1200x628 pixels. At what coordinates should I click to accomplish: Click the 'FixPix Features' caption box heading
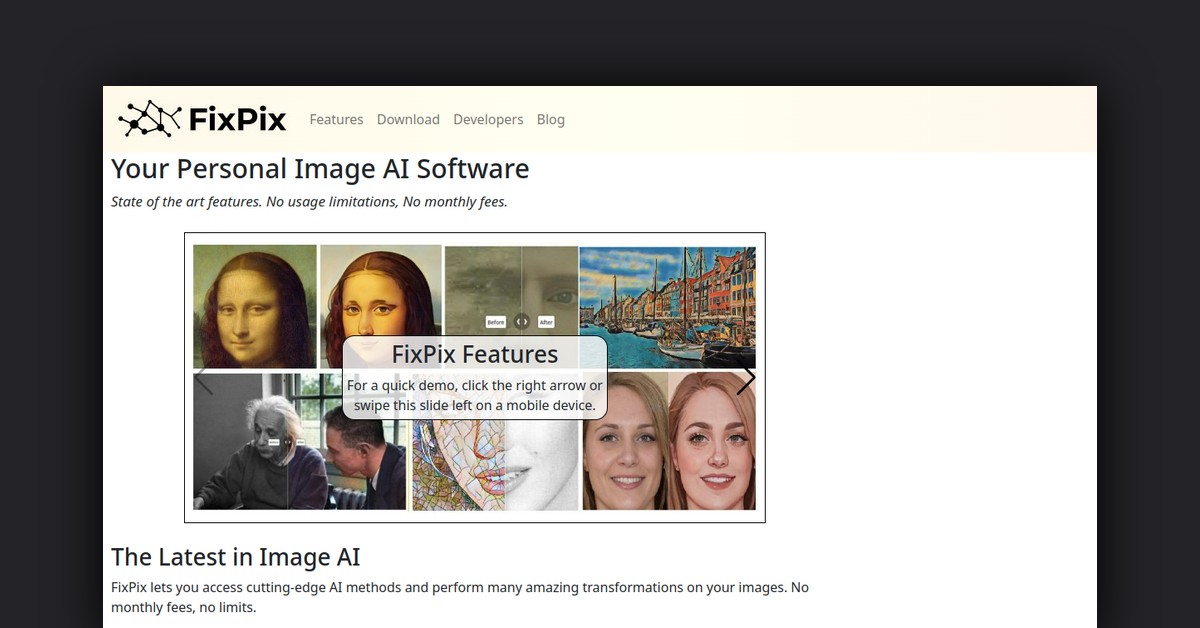pyautogui.click(x=474, y=354)
